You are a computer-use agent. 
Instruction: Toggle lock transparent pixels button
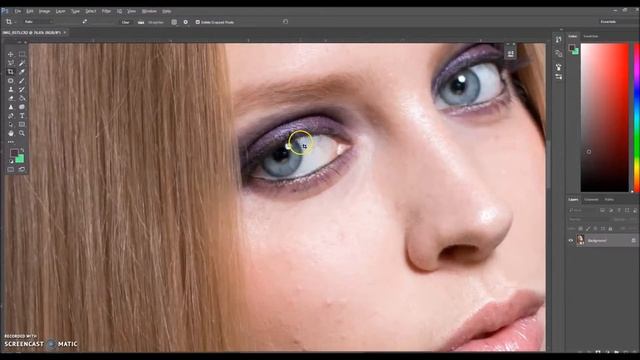580,229
